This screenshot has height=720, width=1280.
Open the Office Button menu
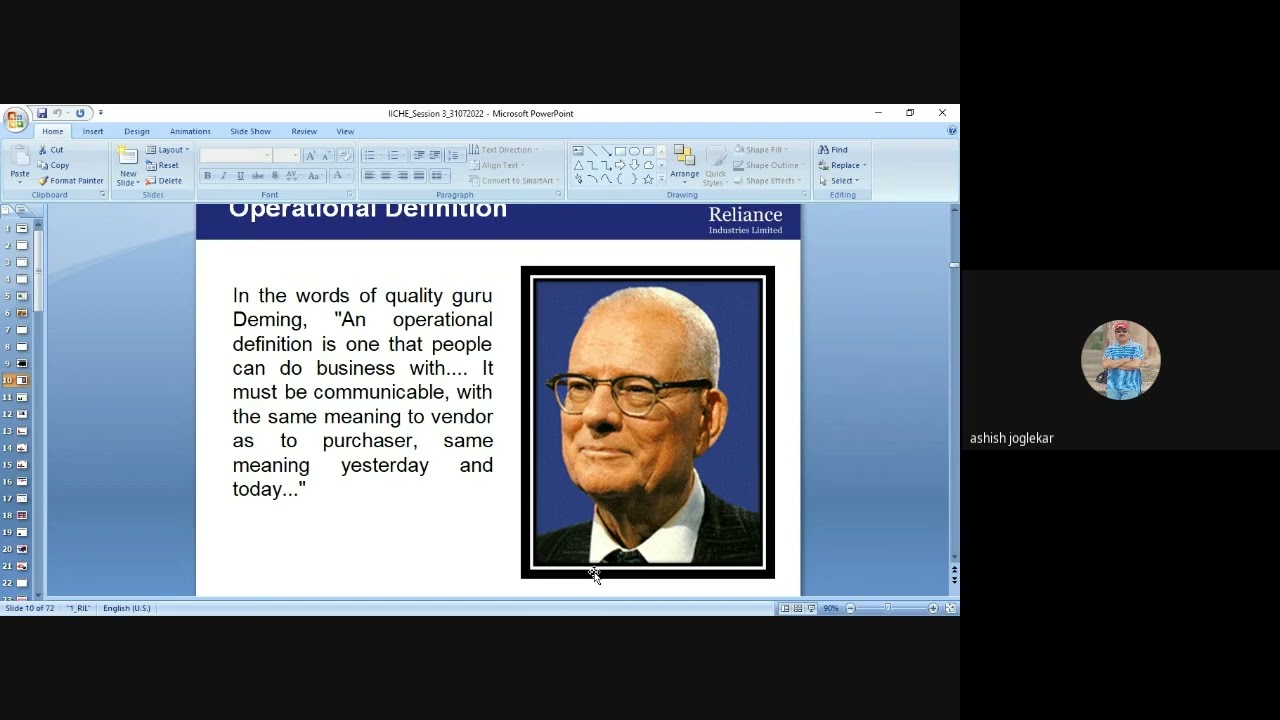[x=15, y=120]
